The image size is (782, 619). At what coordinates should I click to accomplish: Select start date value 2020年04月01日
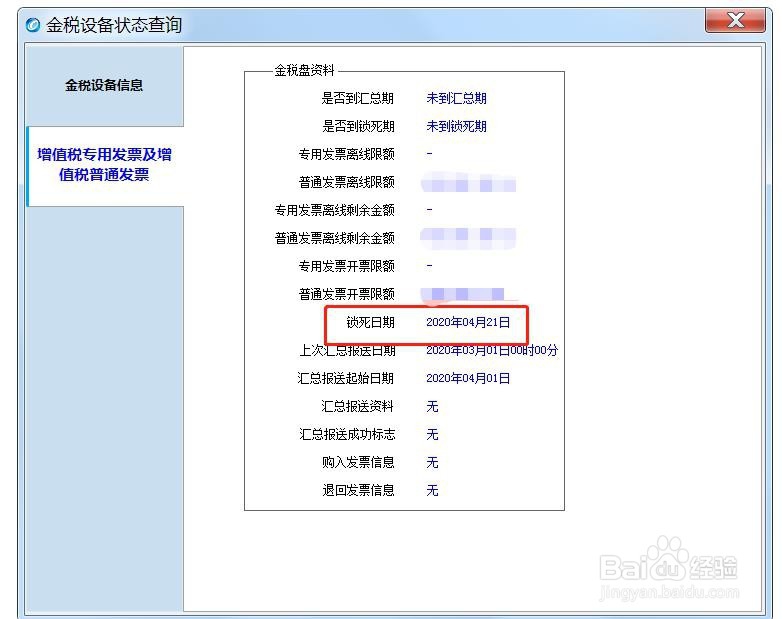[468, 378]
